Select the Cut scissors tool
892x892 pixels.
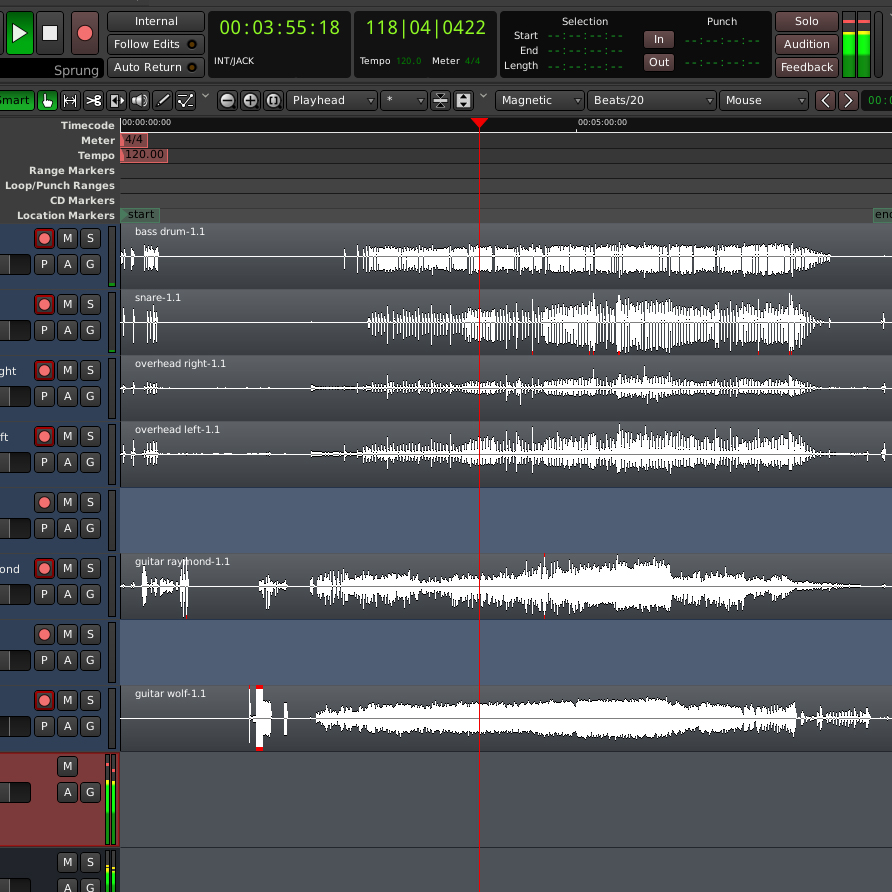pyautogui.click(x=93, y=100)
